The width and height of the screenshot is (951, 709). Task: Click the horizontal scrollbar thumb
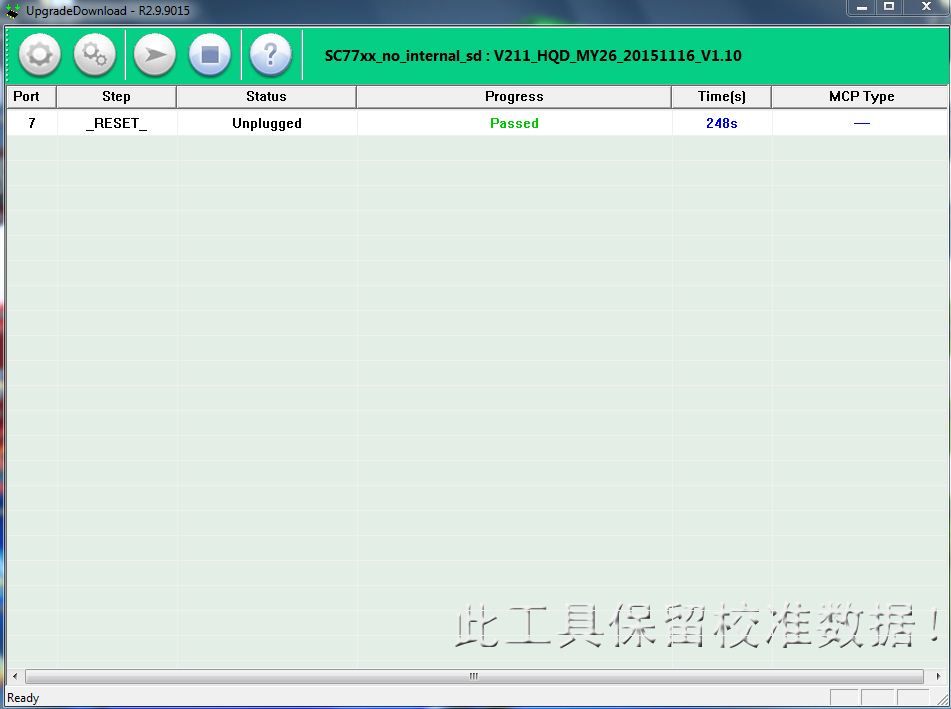pos(474,676)
